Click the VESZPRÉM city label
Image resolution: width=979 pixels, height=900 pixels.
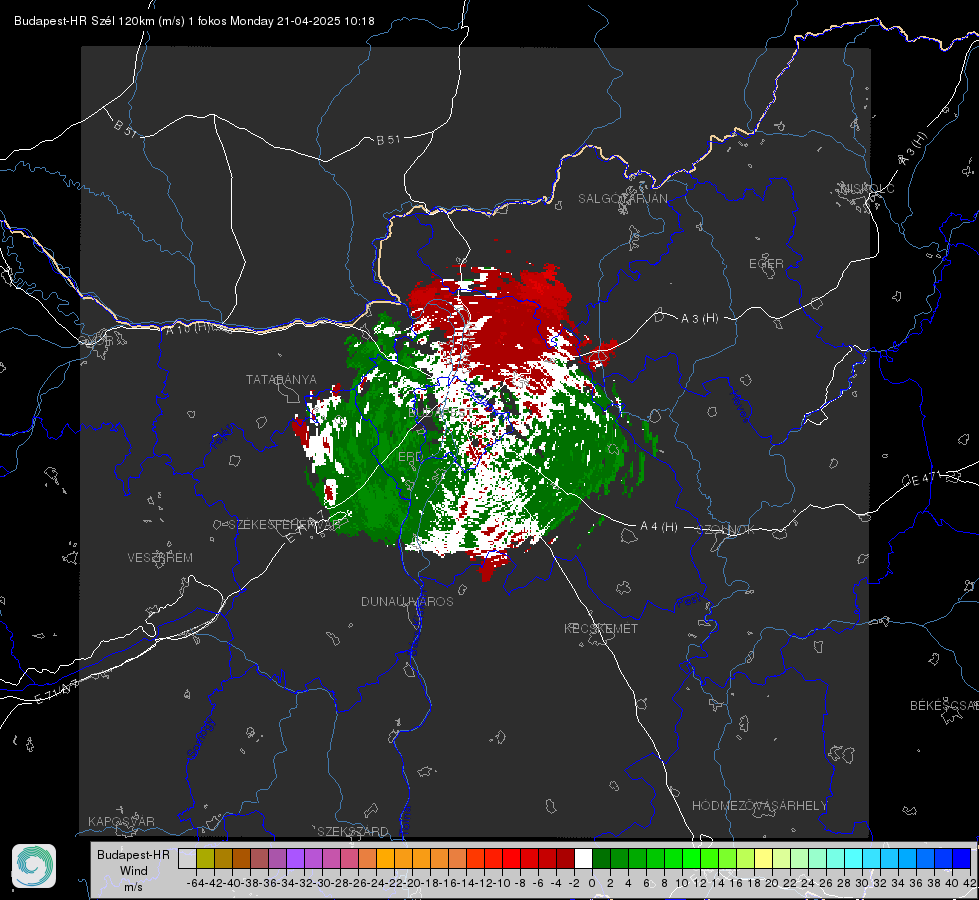pos(160,558)
